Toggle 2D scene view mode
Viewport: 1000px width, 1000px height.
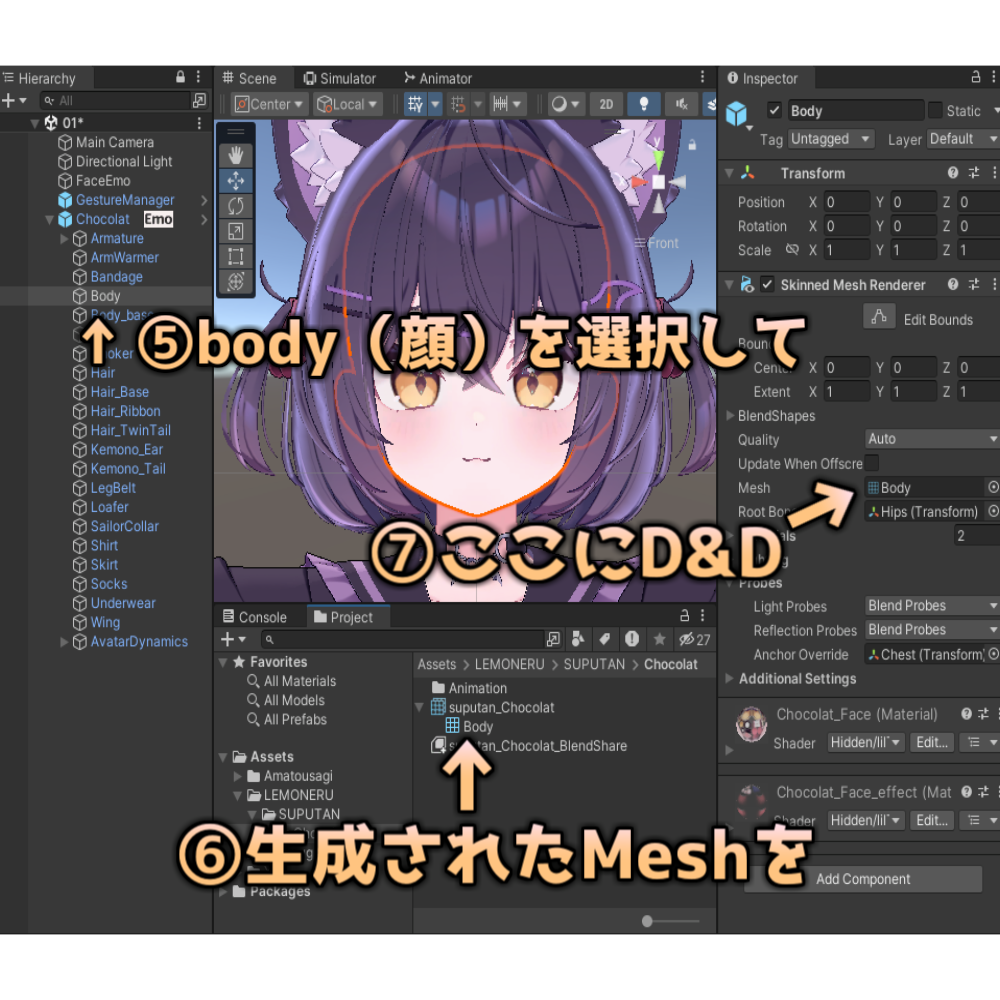(606, 104)
